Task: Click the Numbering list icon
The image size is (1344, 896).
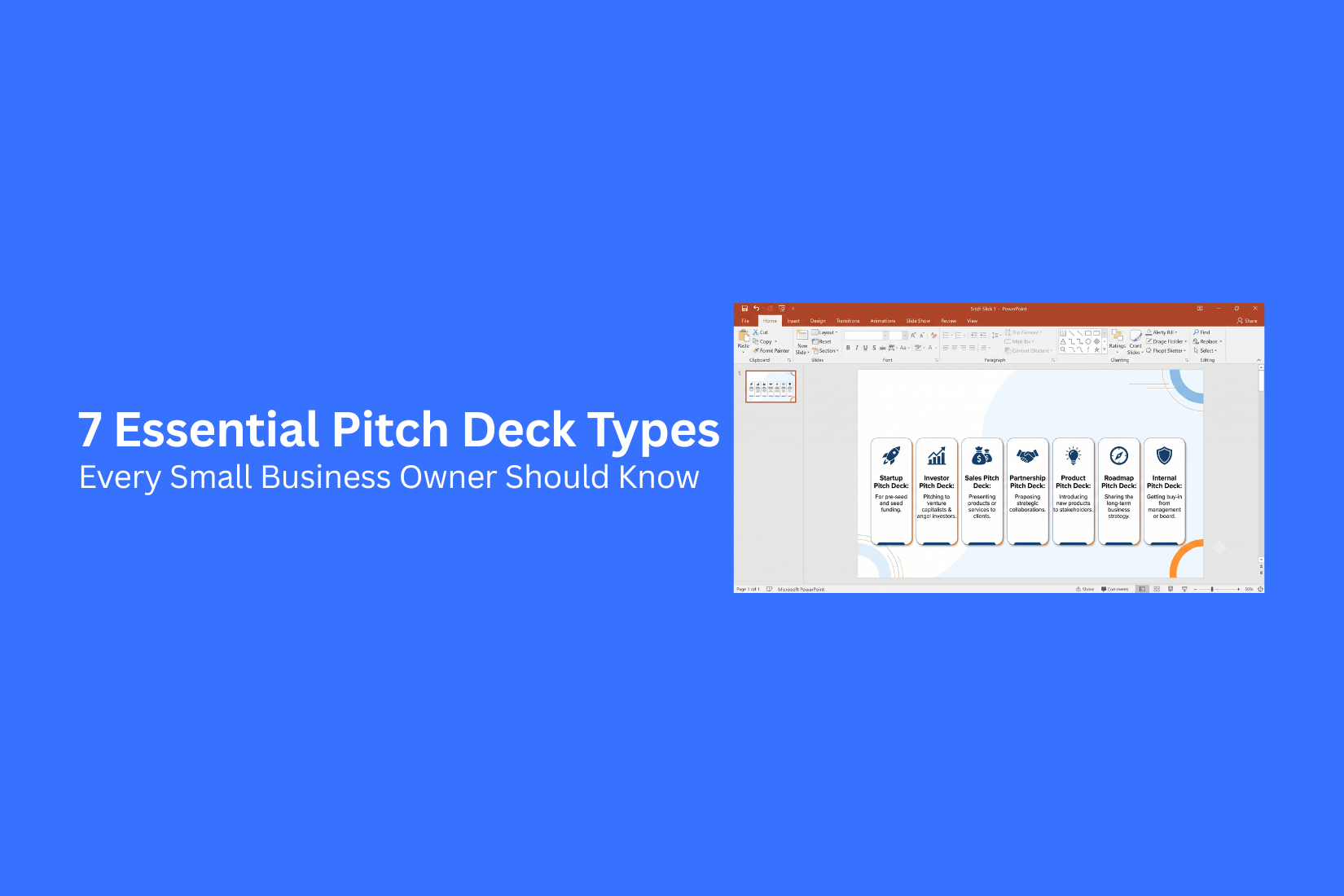Action: 958,335
